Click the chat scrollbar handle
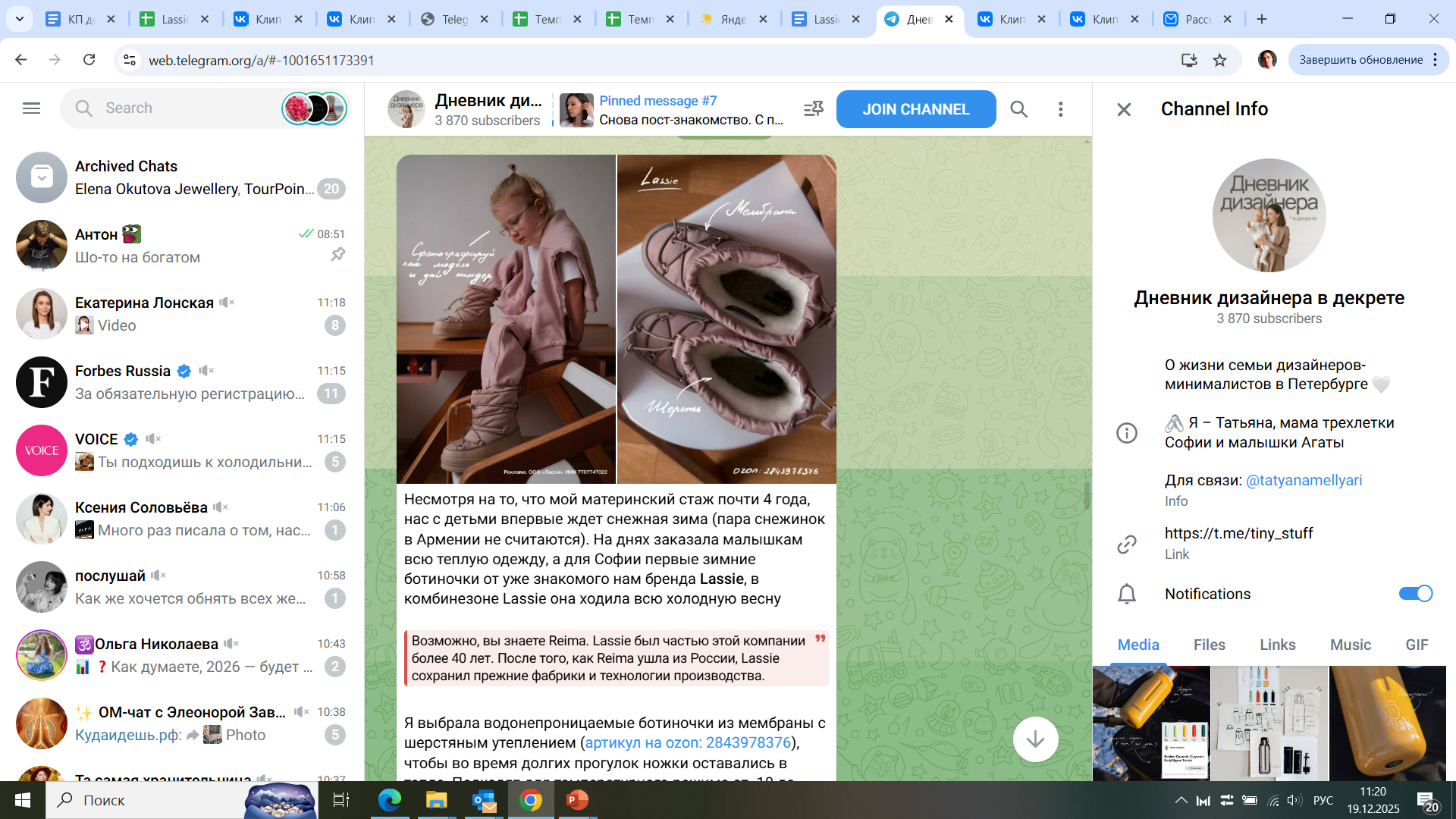Image resolution: width=1456 pixels, height=819 pixels. pyautogui.click(x=1087, y=496)
